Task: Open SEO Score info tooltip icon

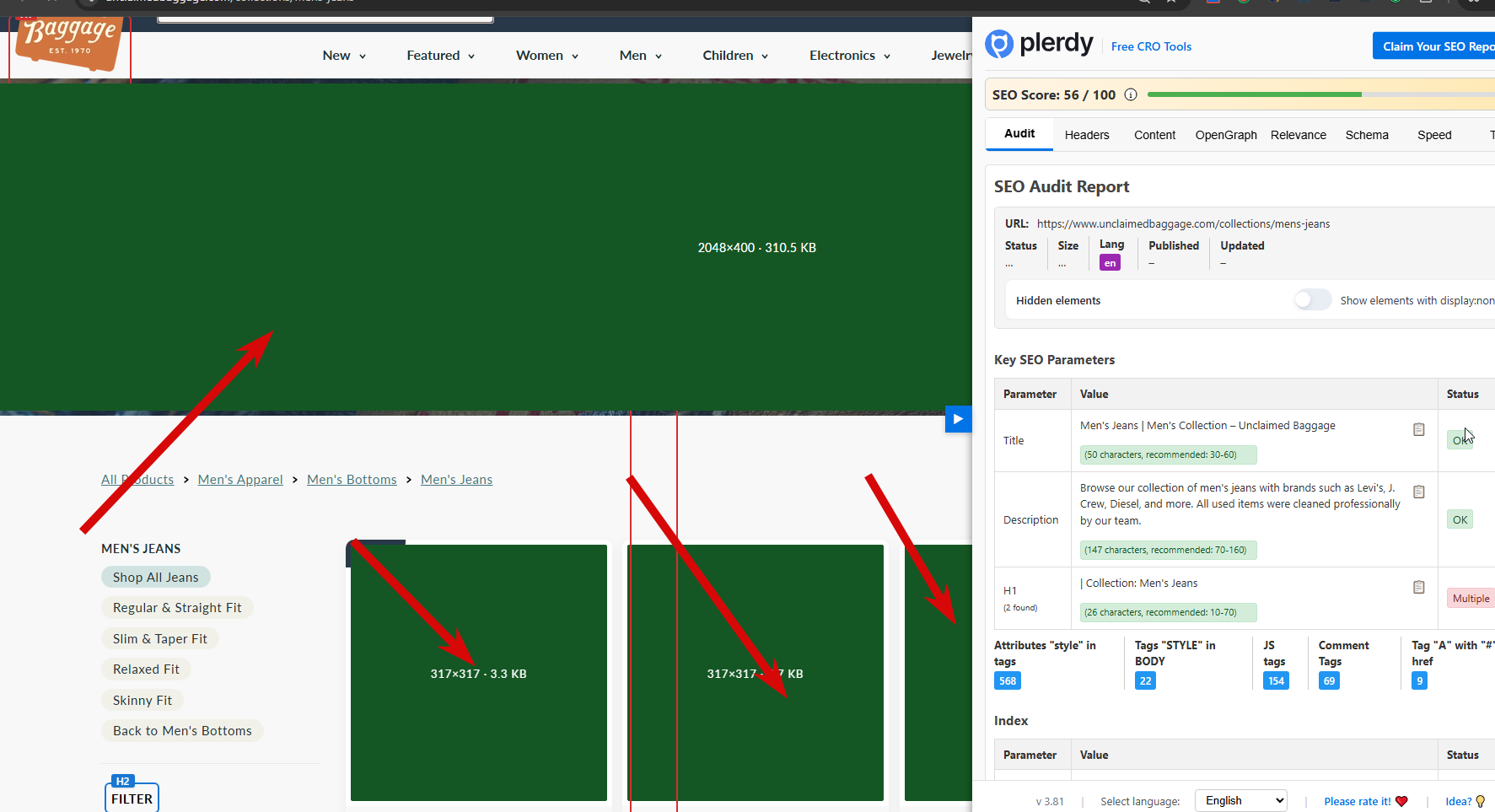Action: pyautogui.click(x=1131, y=94)
